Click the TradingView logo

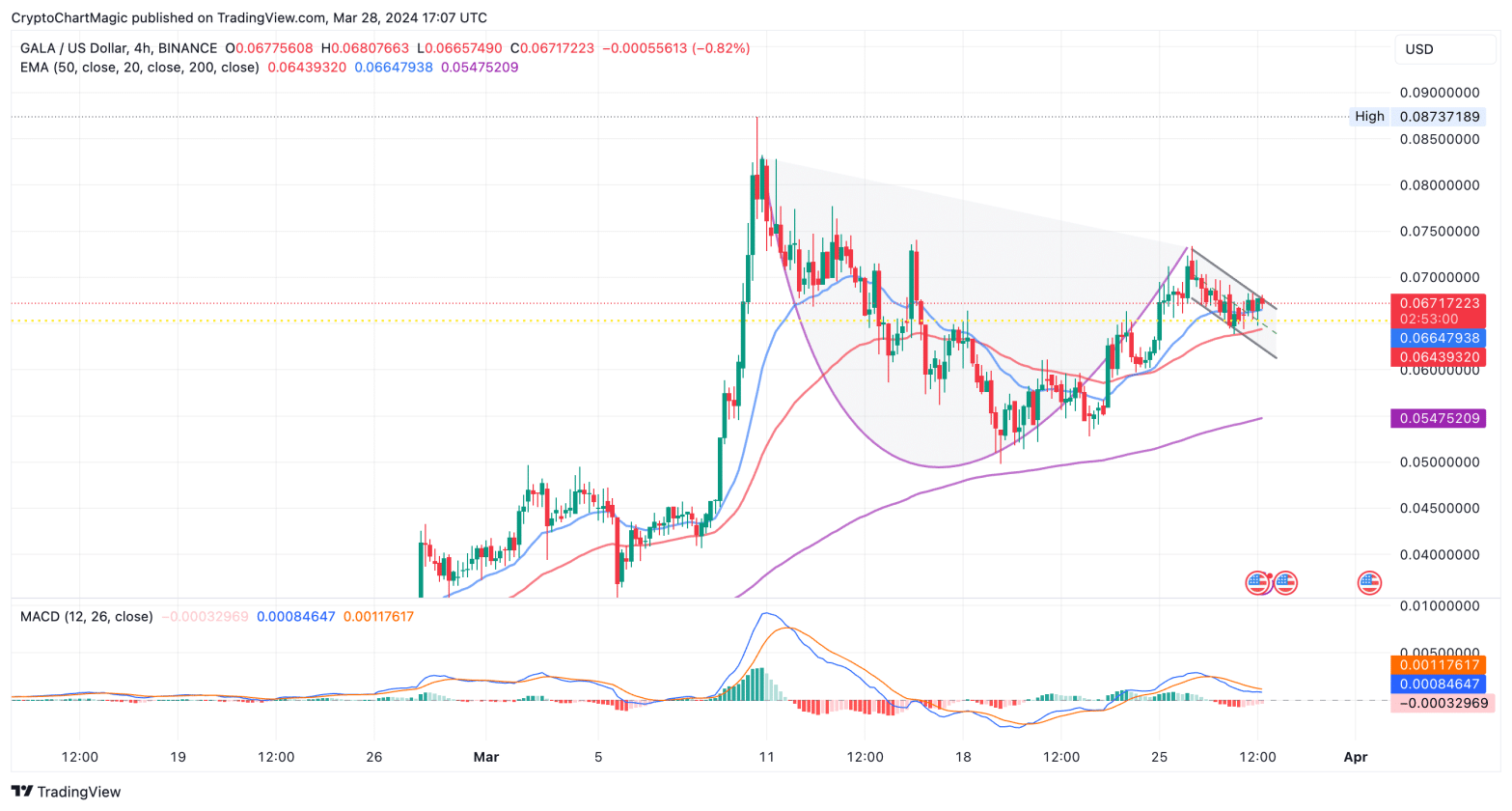pyautogui.click(x=67, y=792)
